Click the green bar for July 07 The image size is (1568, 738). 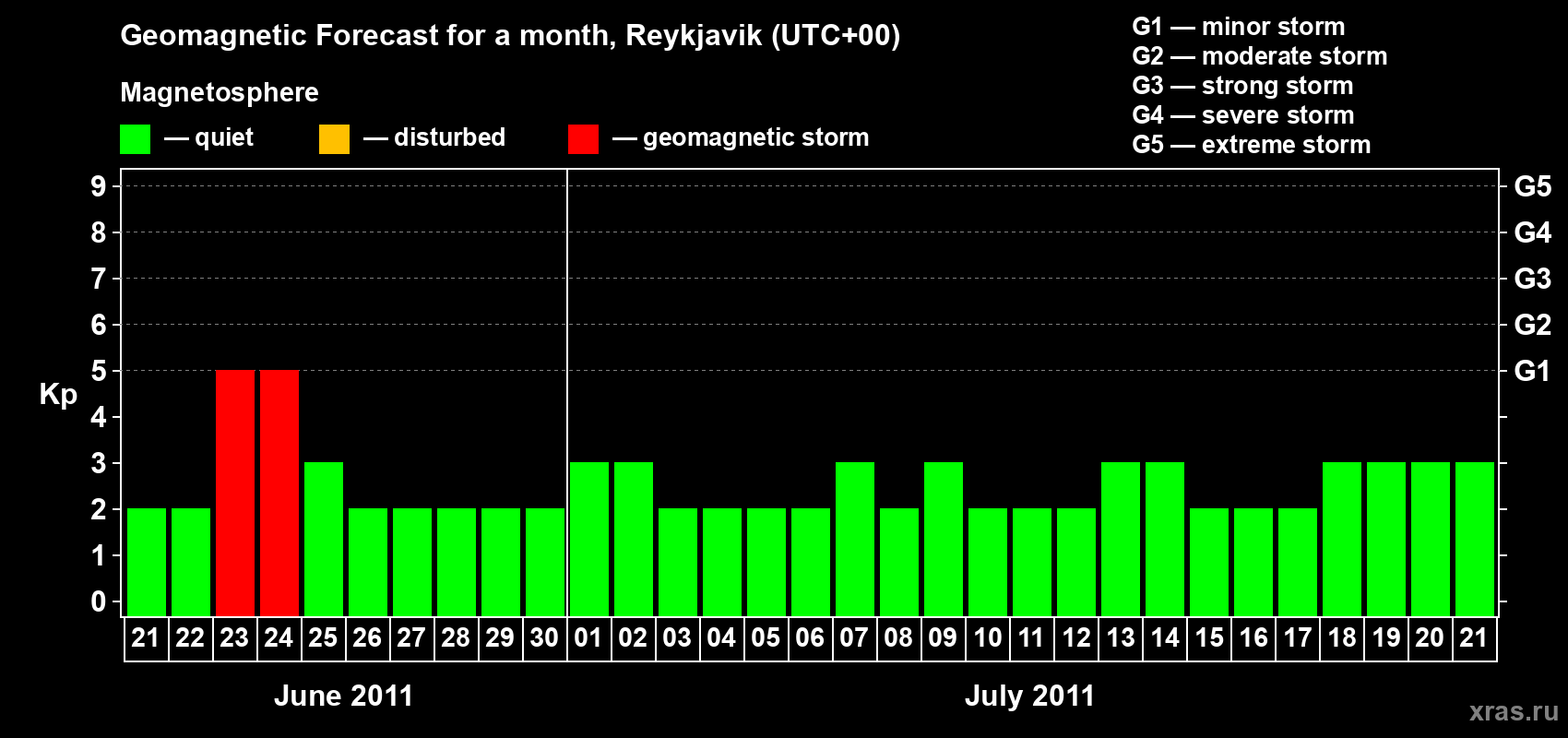pos(855,539)
